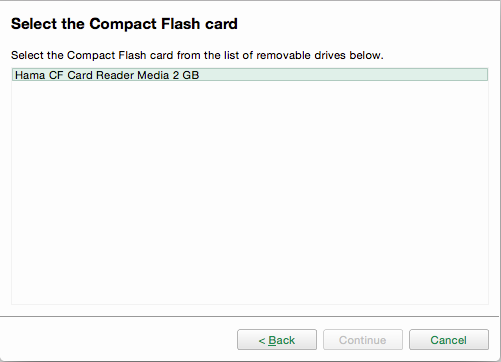The height and width of the screenshot is (362, 501).
Task: Click the removable drives instruction text
Action: click(x=197, y=55)
